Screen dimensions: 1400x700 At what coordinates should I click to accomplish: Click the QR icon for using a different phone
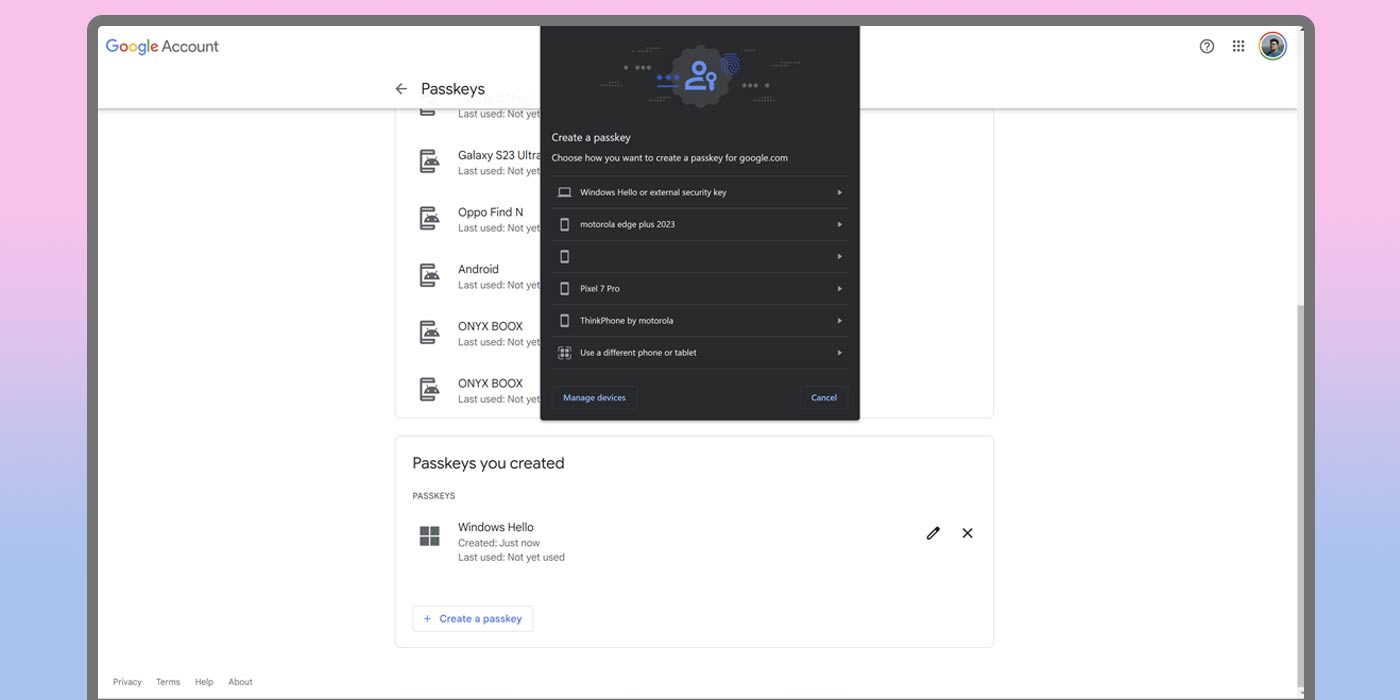click(x=564, y=352)
